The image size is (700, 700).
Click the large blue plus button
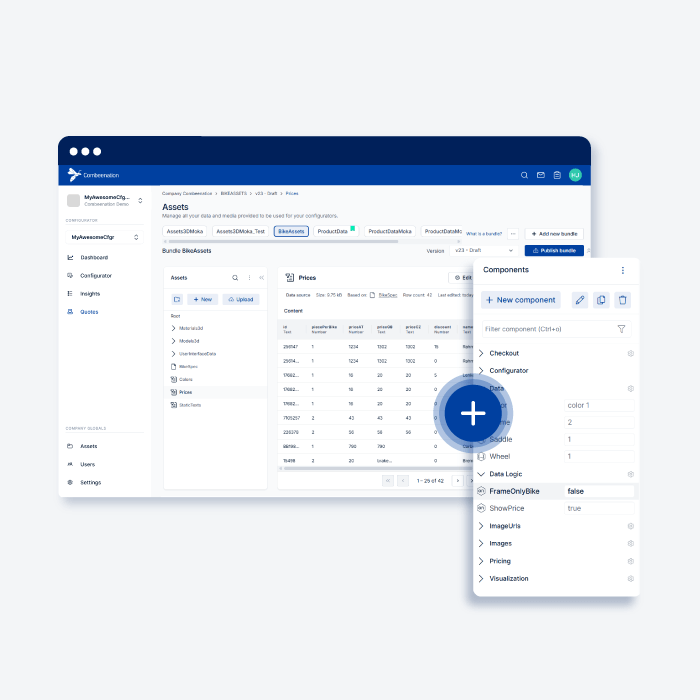pos(473,413)
